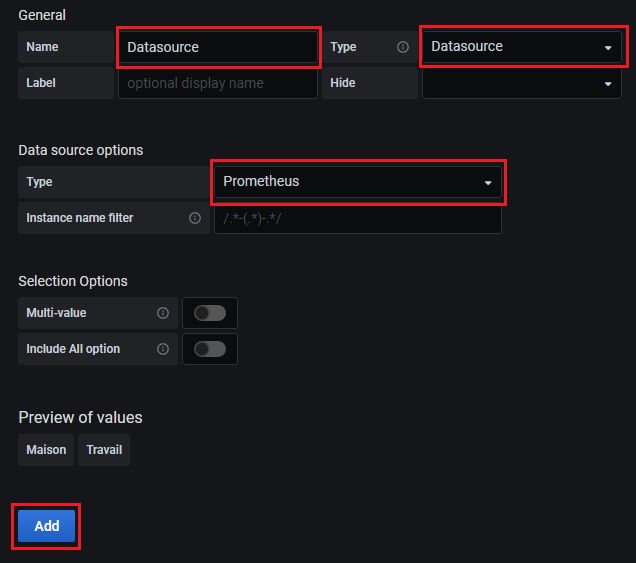Open the Prometheus data source type dropdown
Screen dimensions: 636x563
pos(357,182)
